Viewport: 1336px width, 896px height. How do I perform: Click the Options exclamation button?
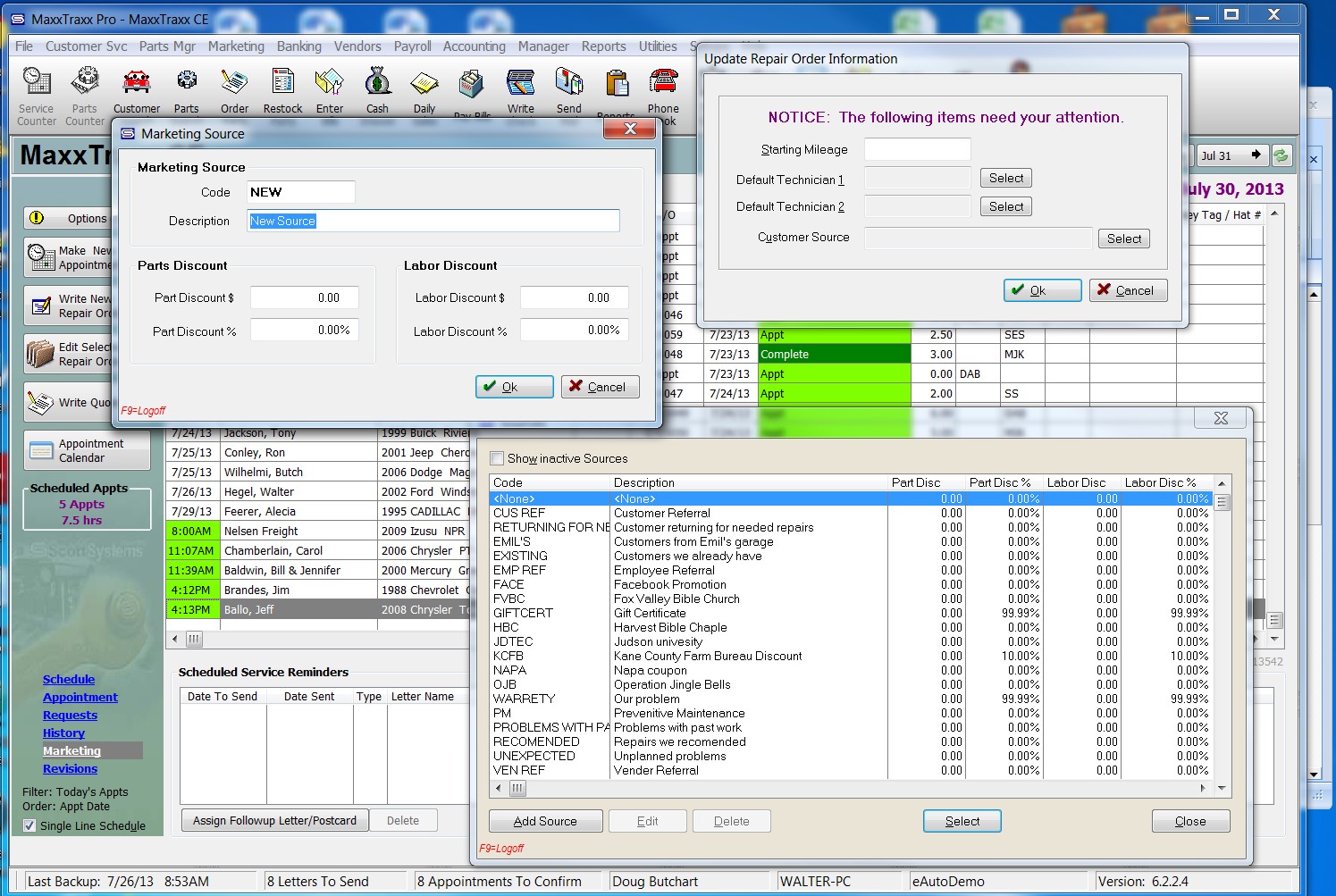click(67, 218)
